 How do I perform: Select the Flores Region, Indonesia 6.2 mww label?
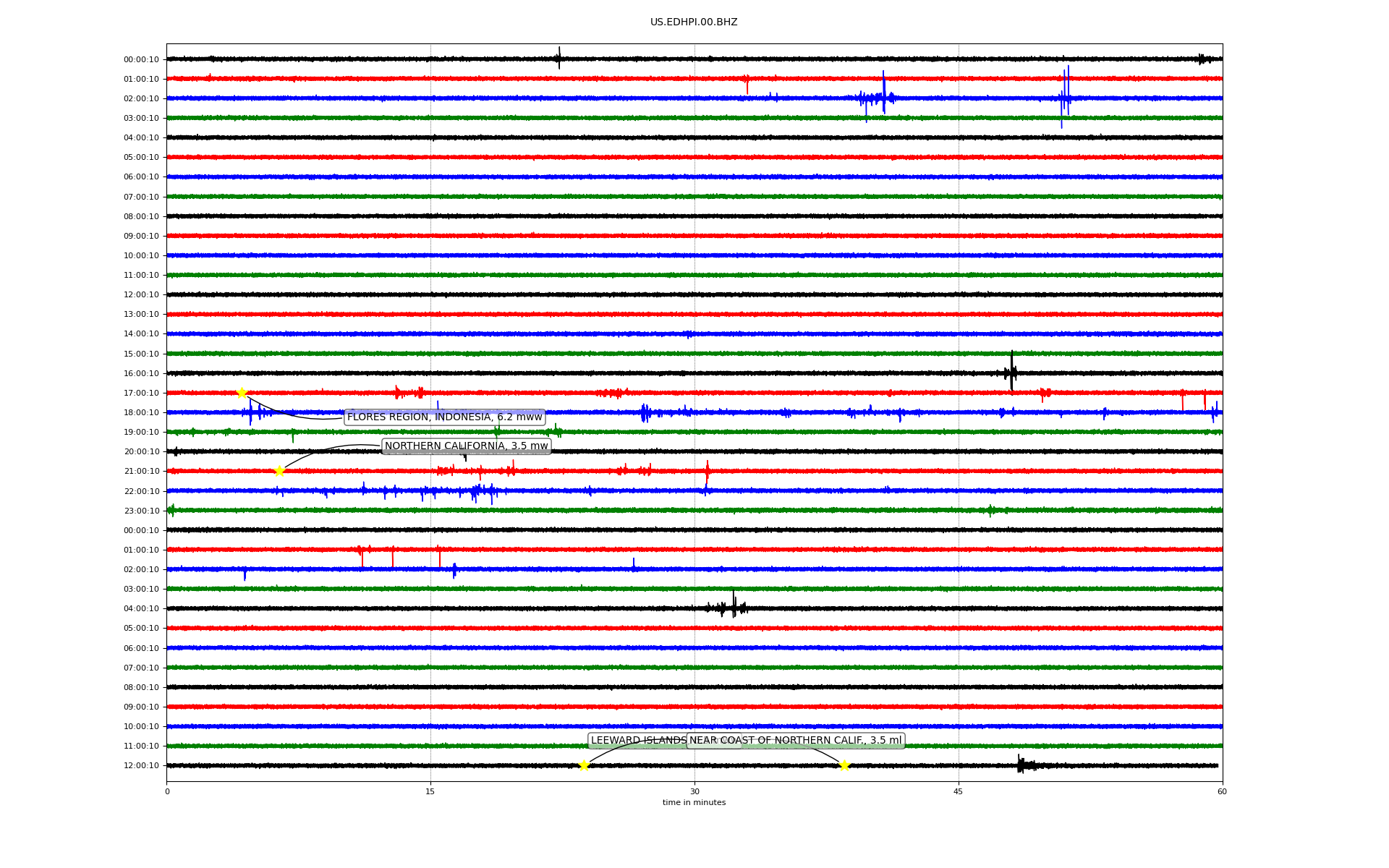click(x=444, y=417)
